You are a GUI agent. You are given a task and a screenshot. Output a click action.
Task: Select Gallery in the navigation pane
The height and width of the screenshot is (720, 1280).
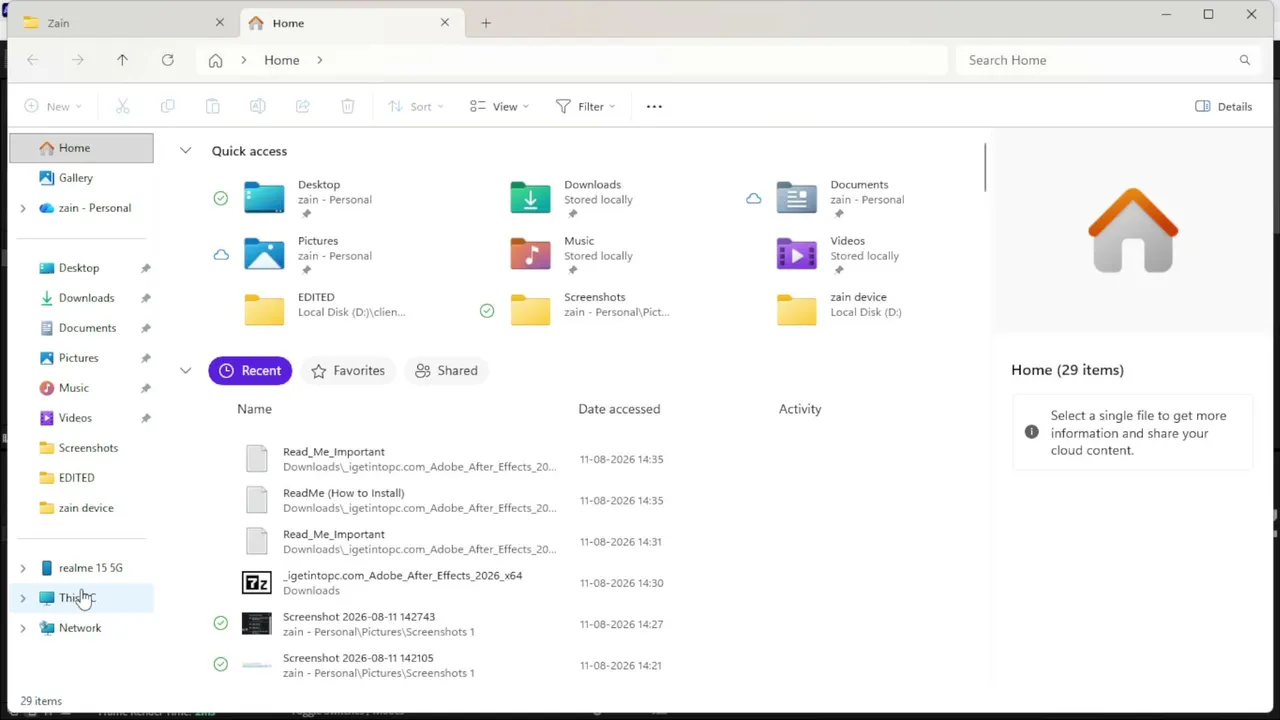click(x=75, y=178)
